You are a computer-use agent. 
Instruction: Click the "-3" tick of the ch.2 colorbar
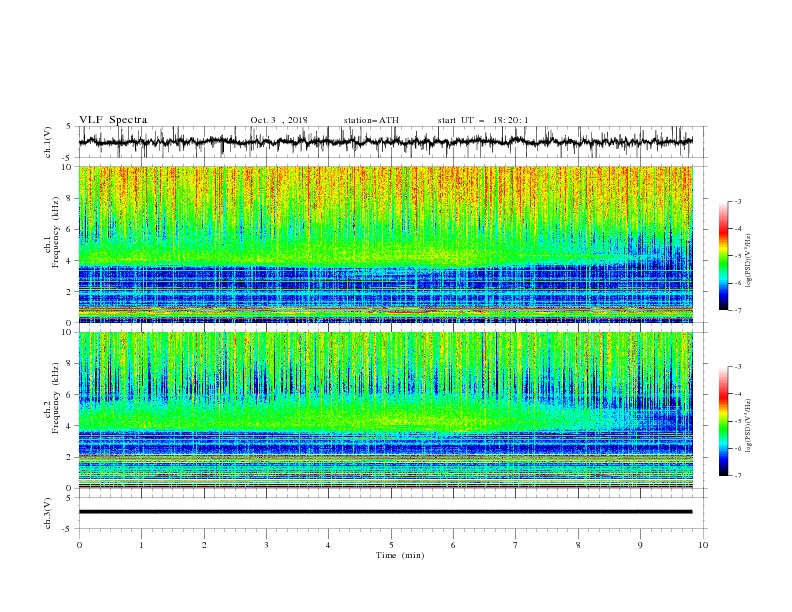(738, 367)
